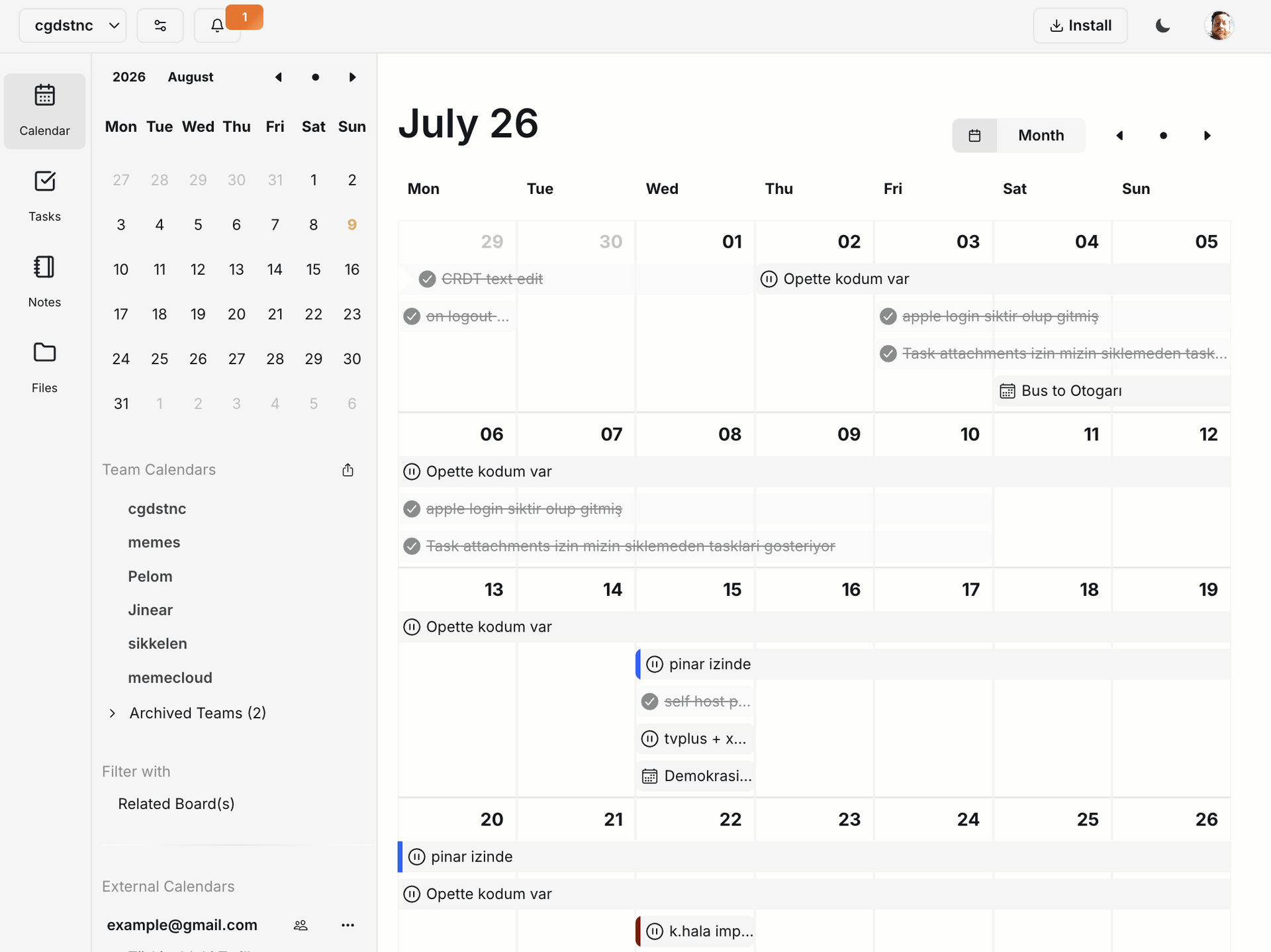Open the Month view selector
Screen dimensions: 1271x952
coord(1041,136)
